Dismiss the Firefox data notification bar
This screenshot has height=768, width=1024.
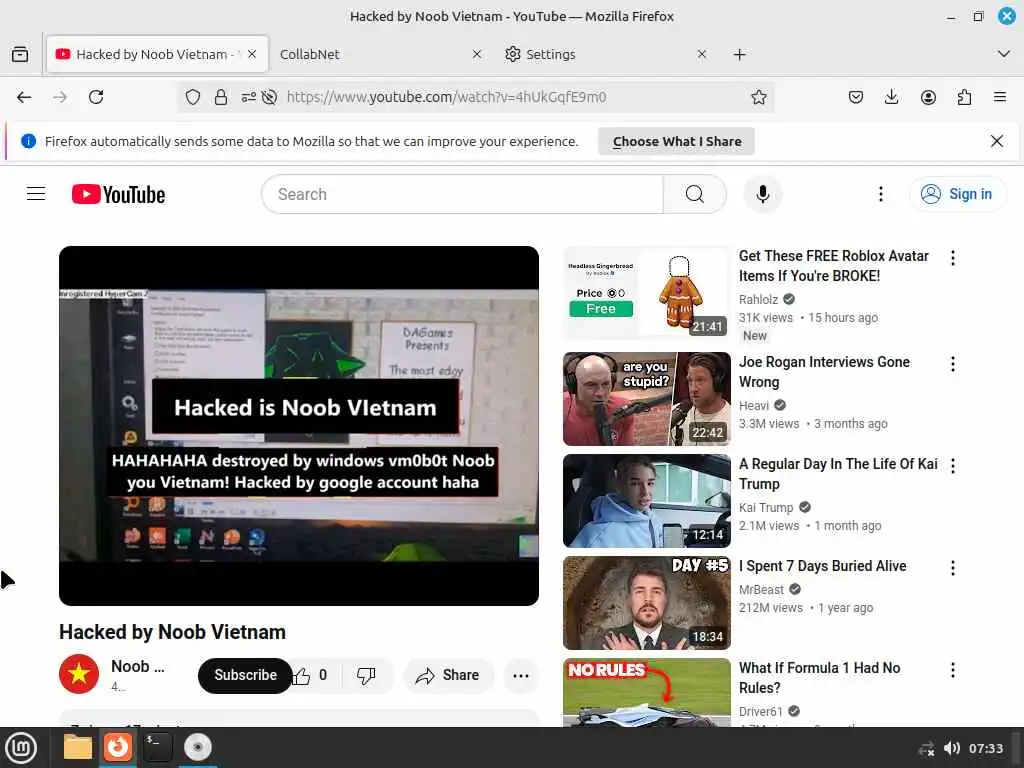[x=997, y=141]
